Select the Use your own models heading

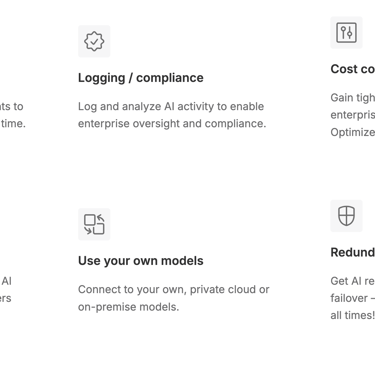(141, 261)
